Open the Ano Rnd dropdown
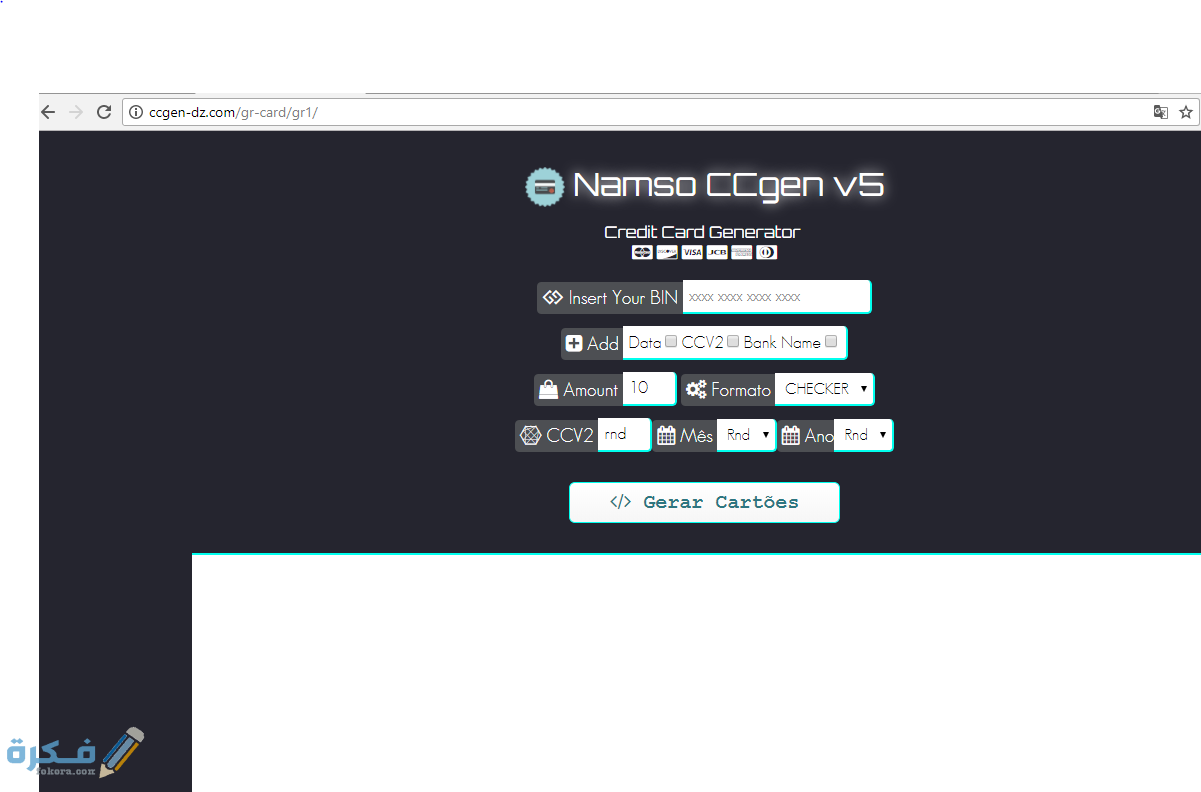1201x792 pixels. point(864,435)
